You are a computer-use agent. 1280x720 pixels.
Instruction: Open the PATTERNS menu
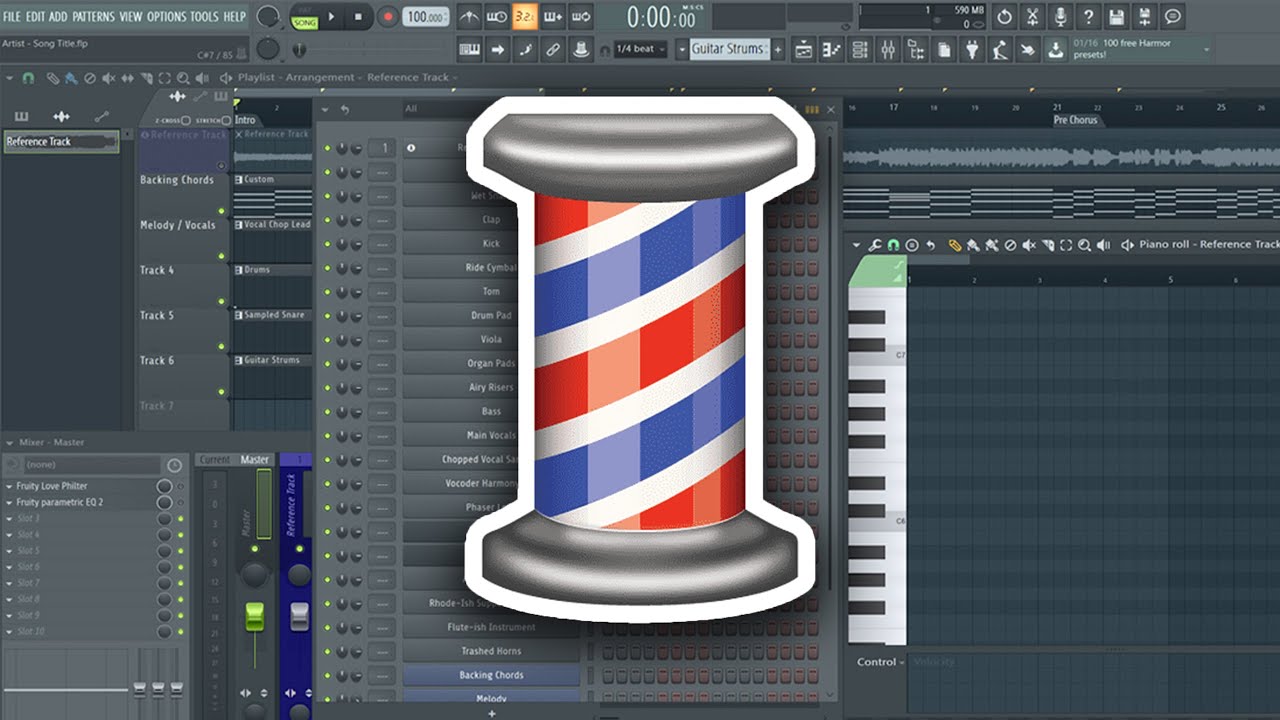pos(94,17)
